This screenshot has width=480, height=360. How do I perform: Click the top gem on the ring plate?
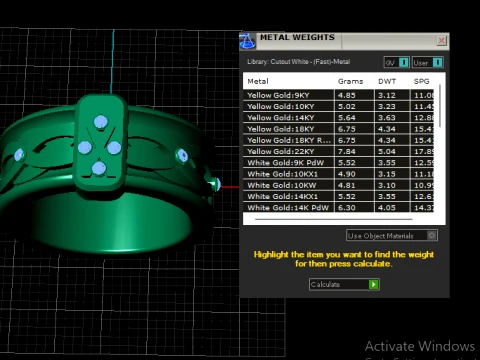click(x=101, y=122)
